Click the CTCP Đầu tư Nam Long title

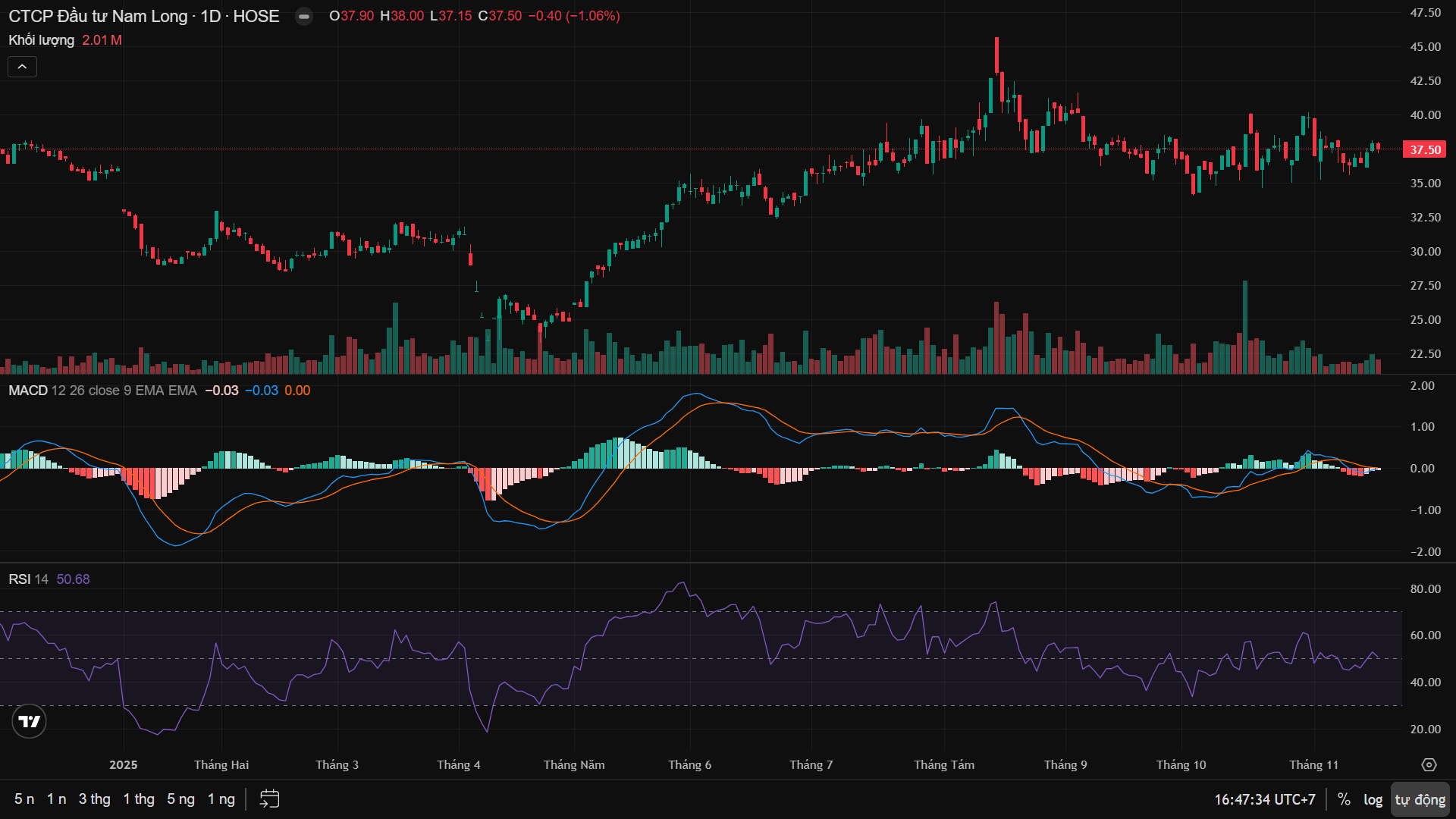tap(98, 16)
